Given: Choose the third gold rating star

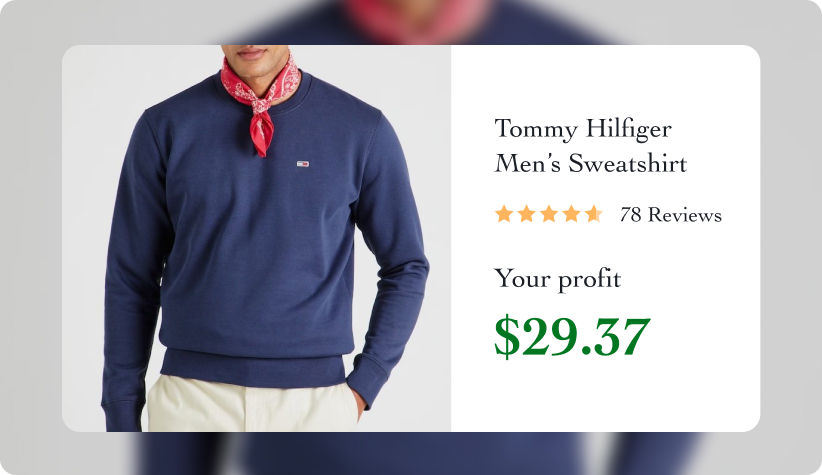Looking at the screenshot, I should click(x=549, y=214).
